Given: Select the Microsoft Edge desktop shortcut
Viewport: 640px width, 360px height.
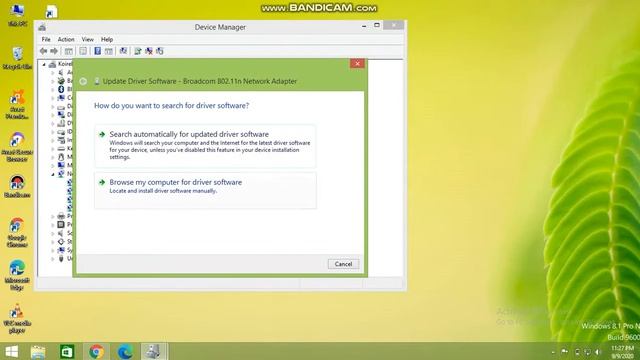Looking at the screenshot, I should (17, 275).
